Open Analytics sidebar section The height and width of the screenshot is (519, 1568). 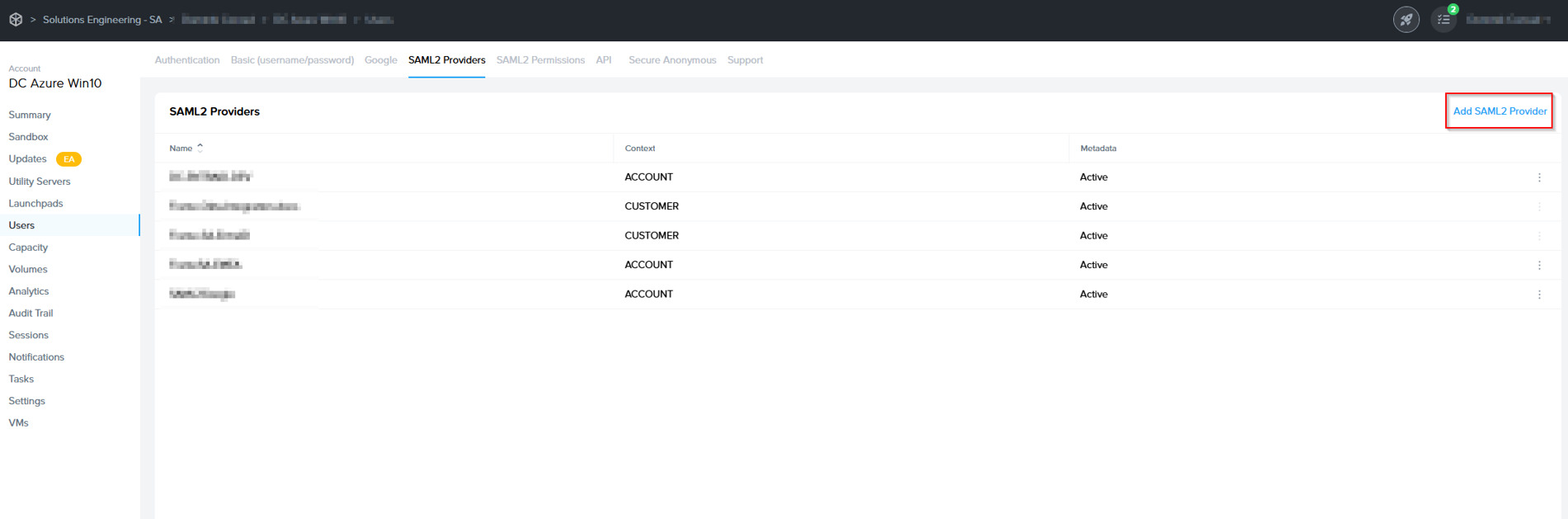(x=29, y=291)
